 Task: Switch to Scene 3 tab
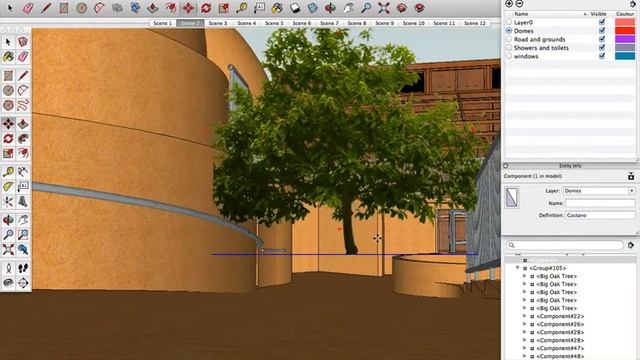(x=218, y=23)
